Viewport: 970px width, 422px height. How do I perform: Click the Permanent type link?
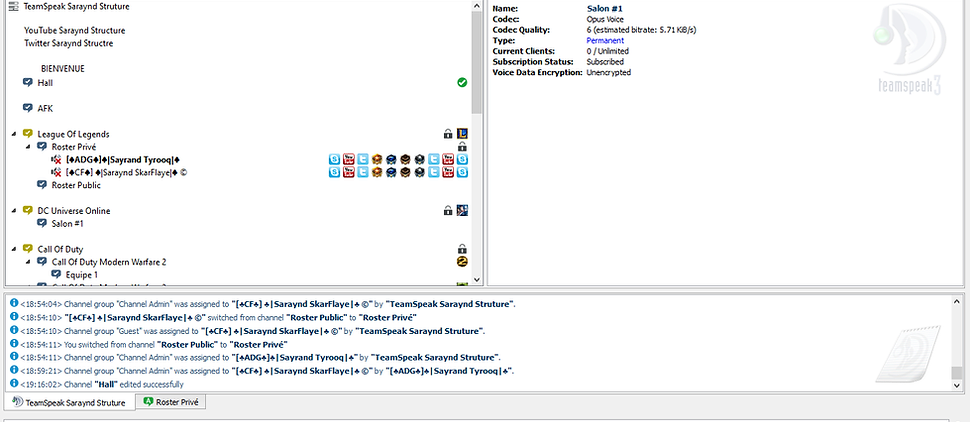[605, 40]
